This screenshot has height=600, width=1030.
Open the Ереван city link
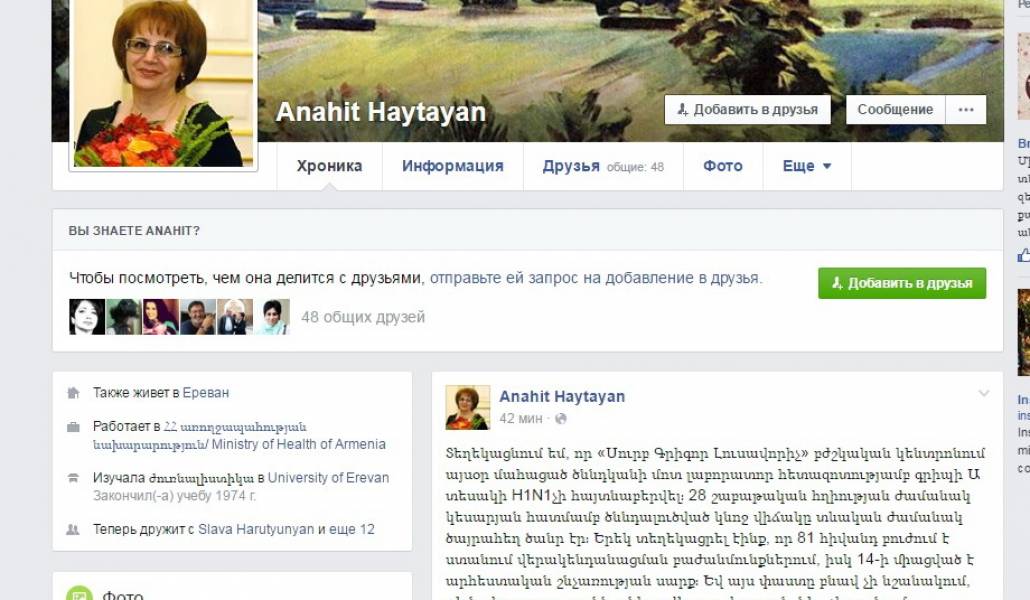tap(206, 393)
